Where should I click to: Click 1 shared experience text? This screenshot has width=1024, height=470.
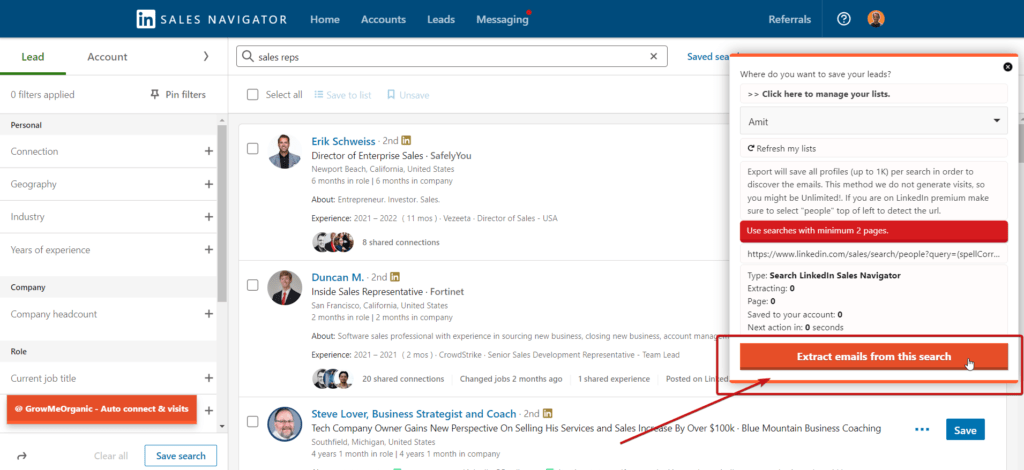tap(614, 379)
